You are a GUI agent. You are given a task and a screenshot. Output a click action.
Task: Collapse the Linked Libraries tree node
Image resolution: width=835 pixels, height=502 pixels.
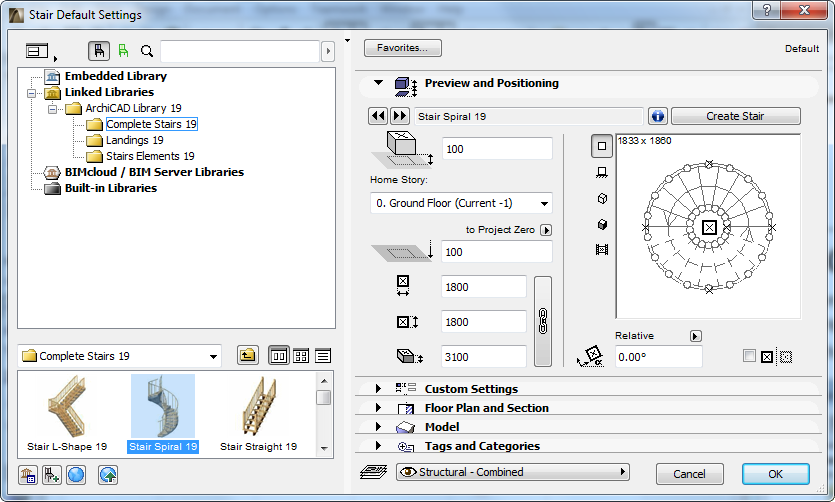pyautogui.click(x=32, y=93)
